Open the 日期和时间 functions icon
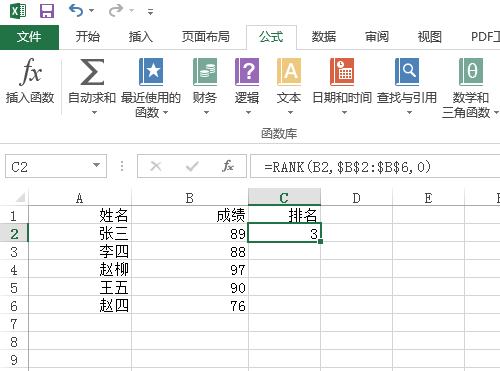Image resolution: width=500 pixels, height=371 pixels. (342, 72)
